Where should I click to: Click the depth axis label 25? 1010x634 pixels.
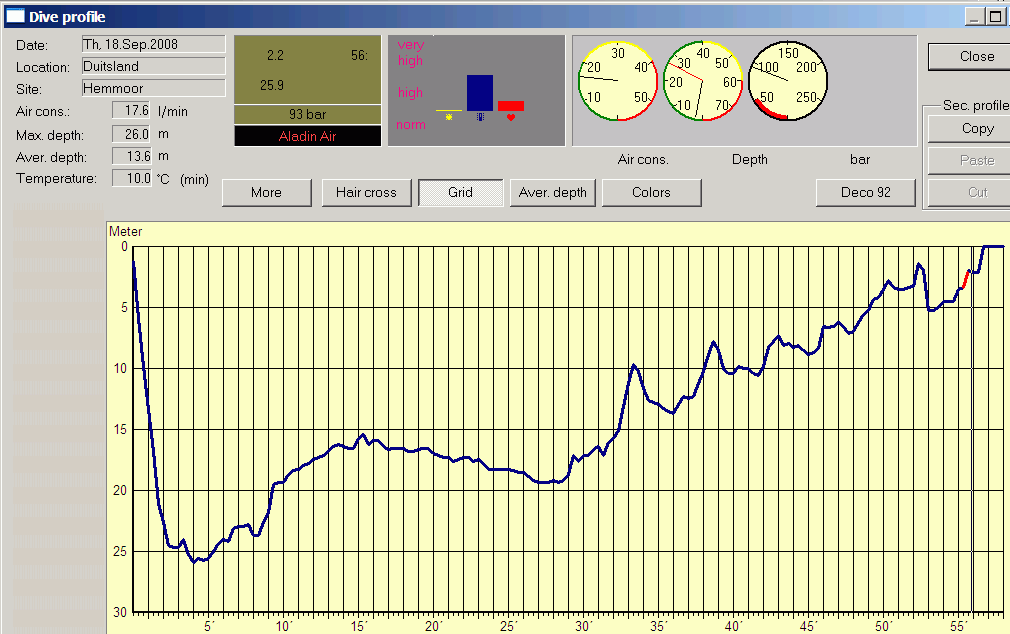120,552
